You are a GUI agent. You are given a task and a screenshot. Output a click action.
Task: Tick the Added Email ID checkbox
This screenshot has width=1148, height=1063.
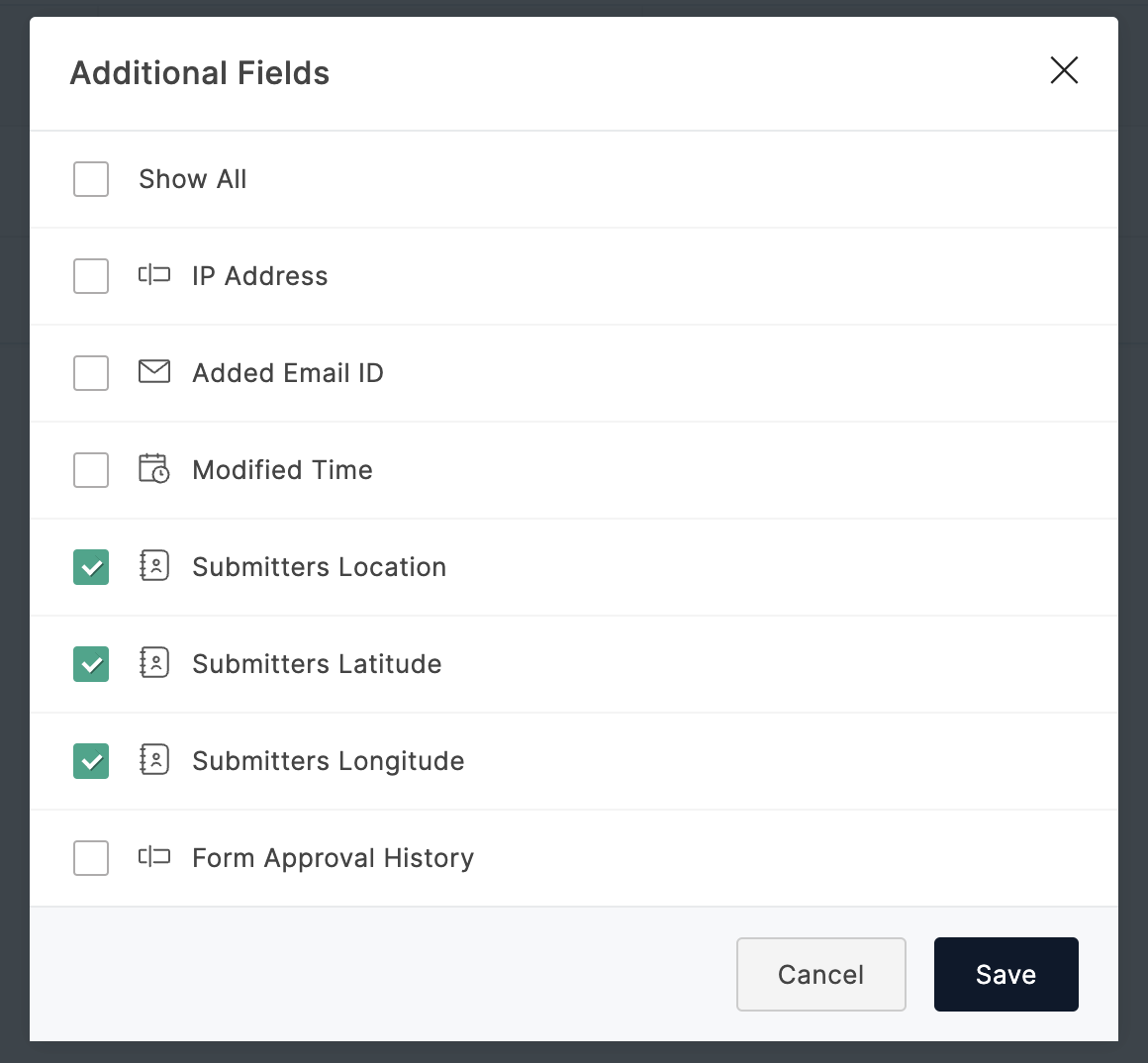point(91,373)
